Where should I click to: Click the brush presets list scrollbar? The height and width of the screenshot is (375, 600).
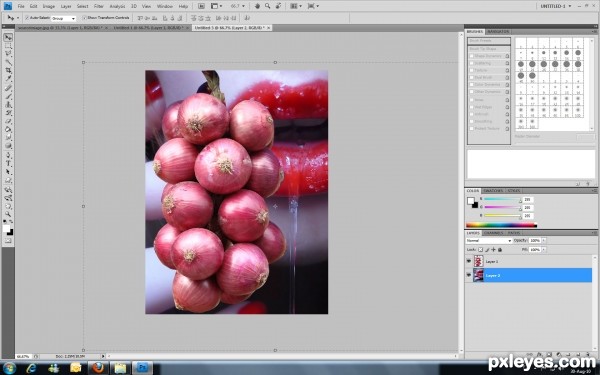[592, 84]
